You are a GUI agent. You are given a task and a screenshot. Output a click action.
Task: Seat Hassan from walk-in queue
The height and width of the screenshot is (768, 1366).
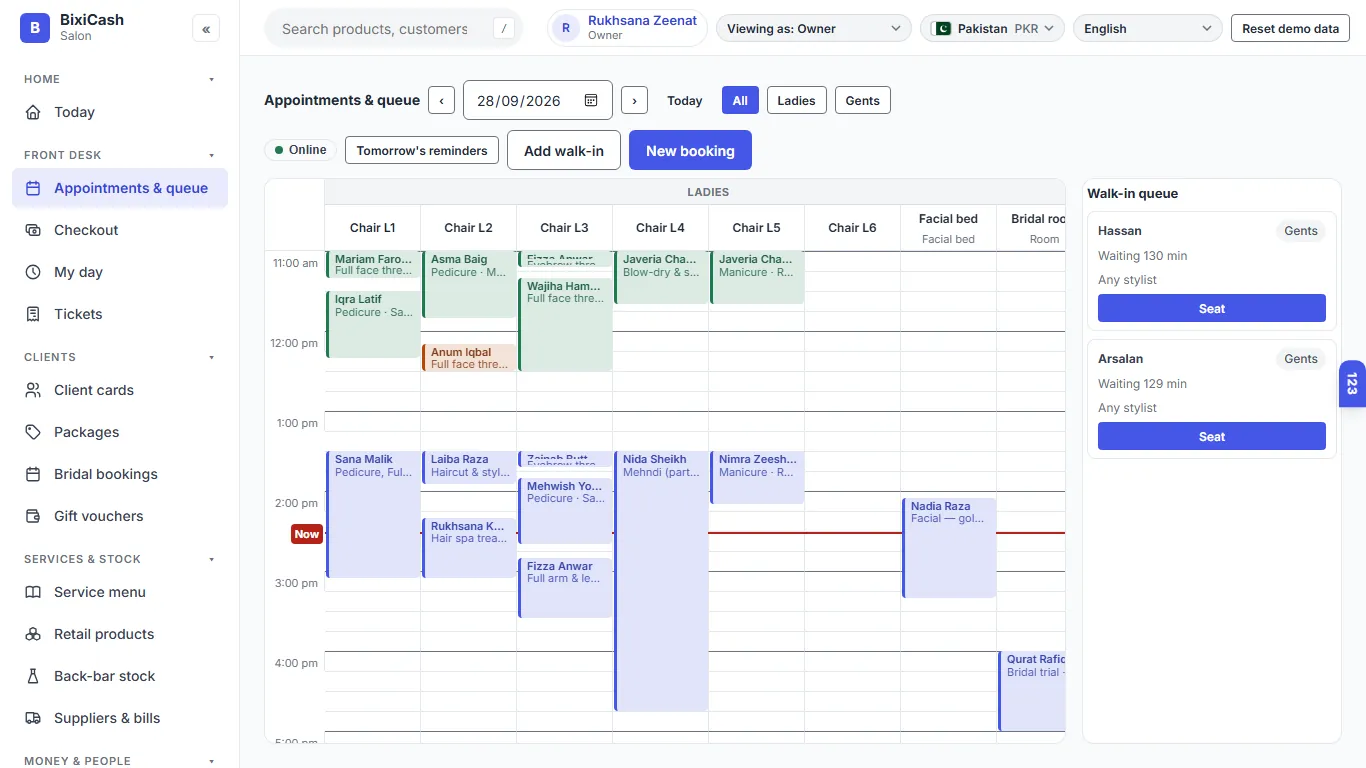click(1212, 308)
